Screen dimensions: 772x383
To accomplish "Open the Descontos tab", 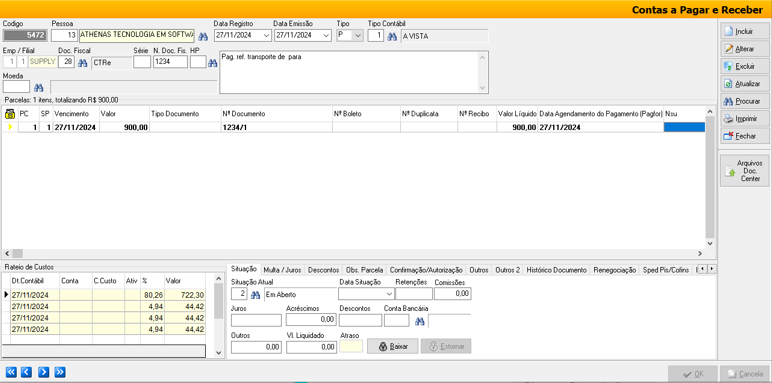I will pos(323,270).
